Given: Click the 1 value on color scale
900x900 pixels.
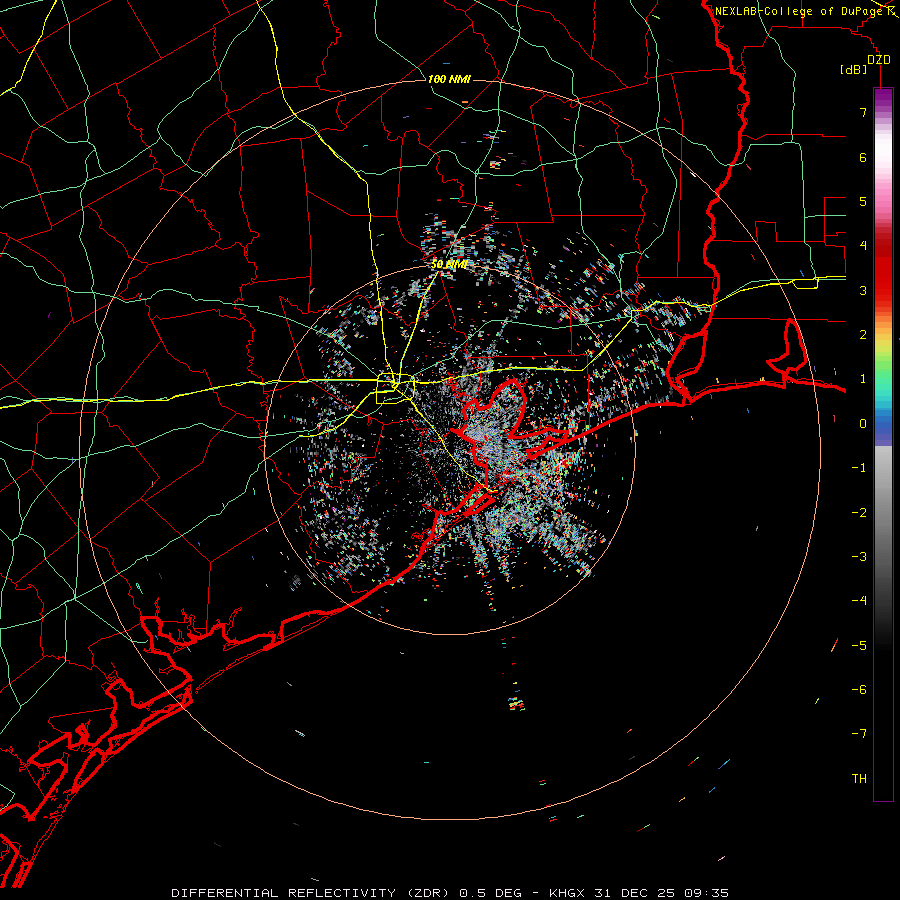Looking at the screenshot, I should (x=863, y=379).
